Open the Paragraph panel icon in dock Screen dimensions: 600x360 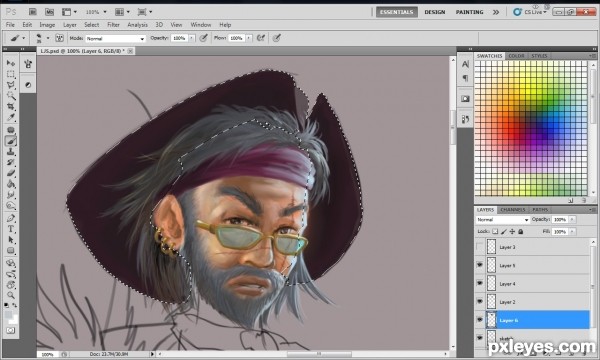pos(465,78)
